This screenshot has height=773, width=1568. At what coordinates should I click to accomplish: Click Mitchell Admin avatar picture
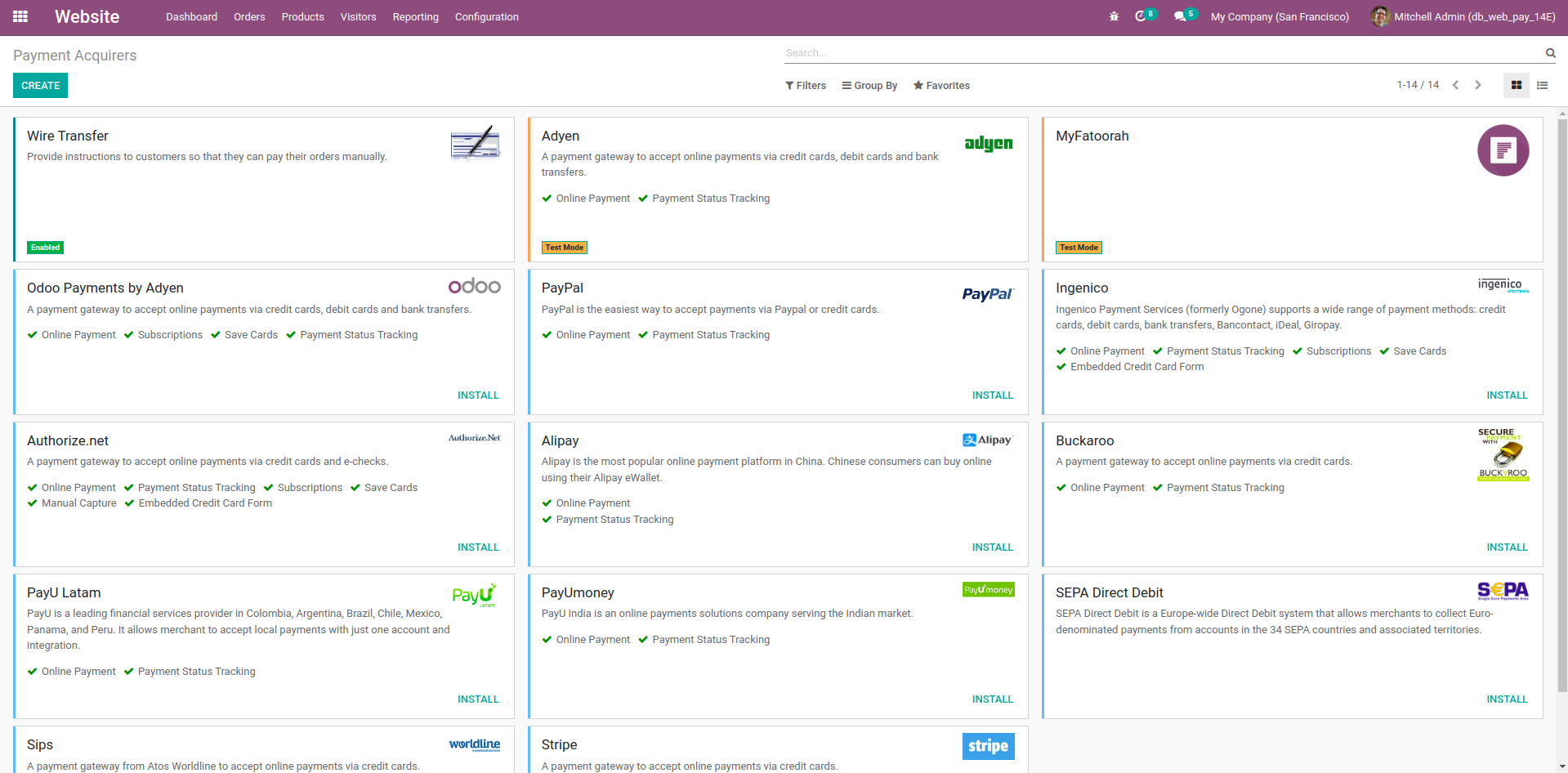(x=1380, y=16)
